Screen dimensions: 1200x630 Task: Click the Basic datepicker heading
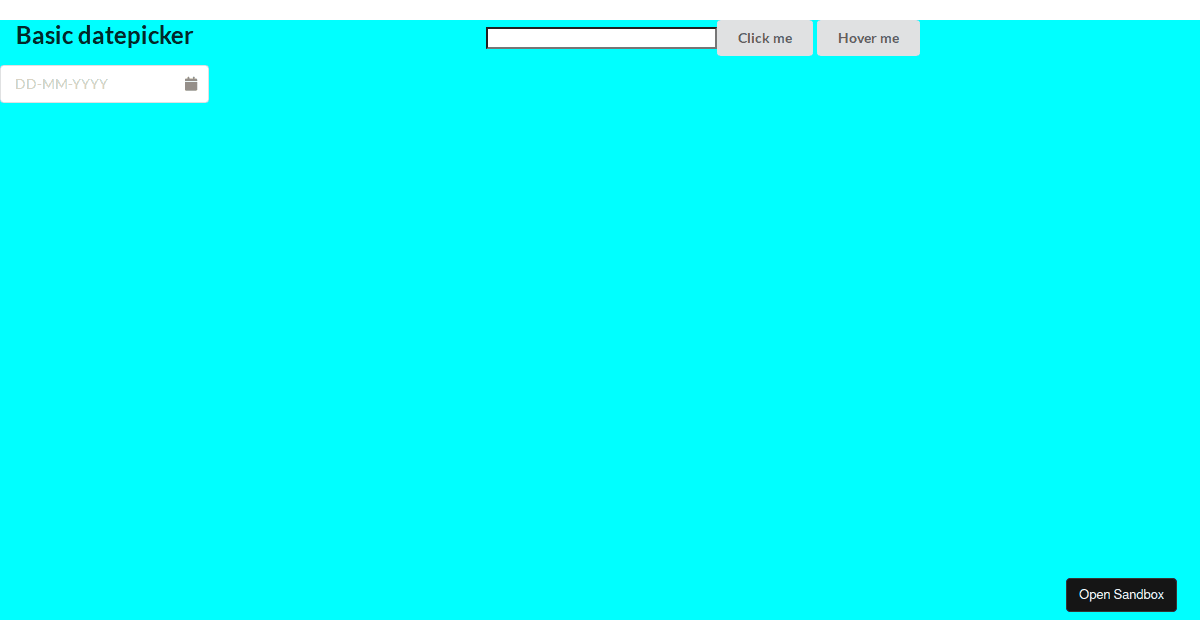click(x=104, y=35)
